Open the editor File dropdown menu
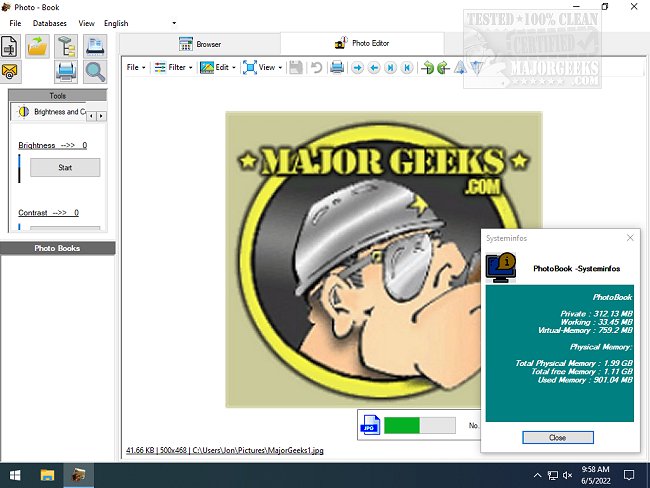 tap(136, 67)
